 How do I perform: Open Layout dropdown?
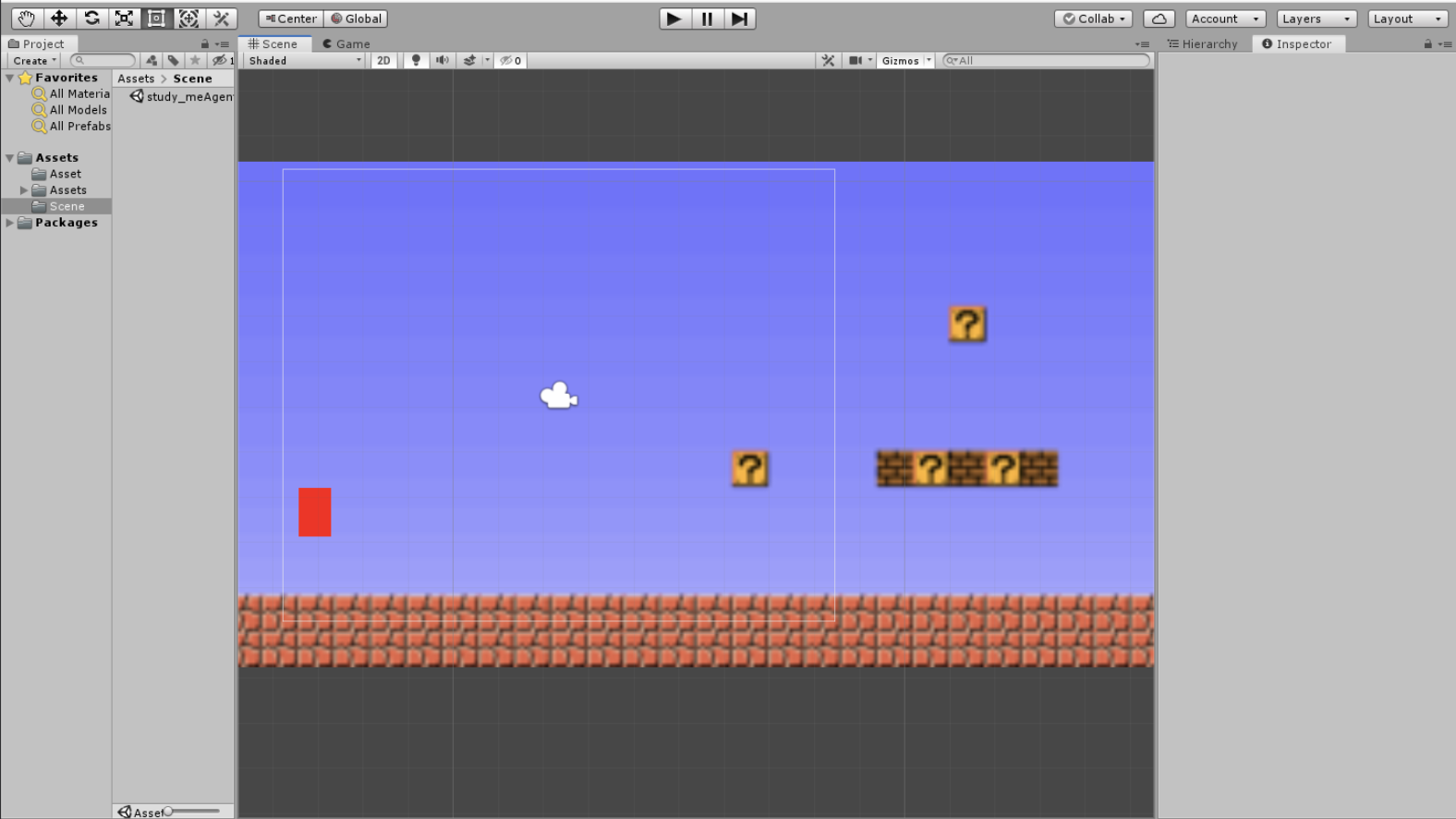(x=1407, y=18)
